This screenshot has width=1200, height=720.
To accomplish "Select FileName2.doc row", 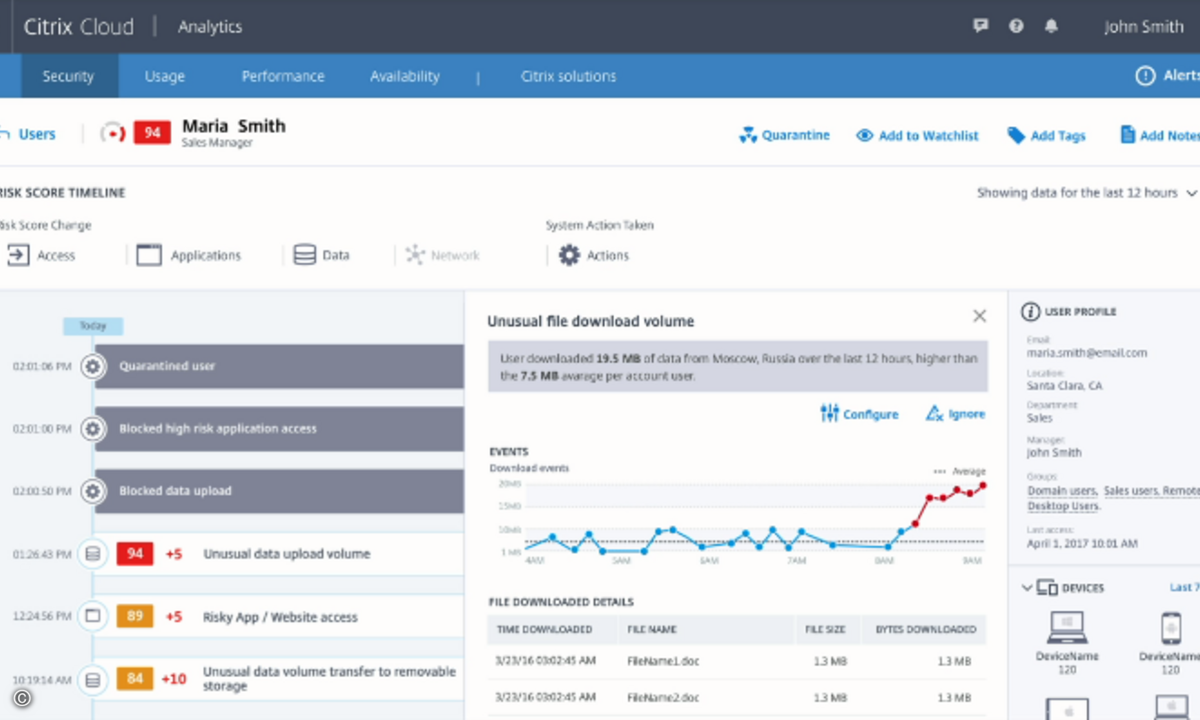I will [x=738, y=697].
